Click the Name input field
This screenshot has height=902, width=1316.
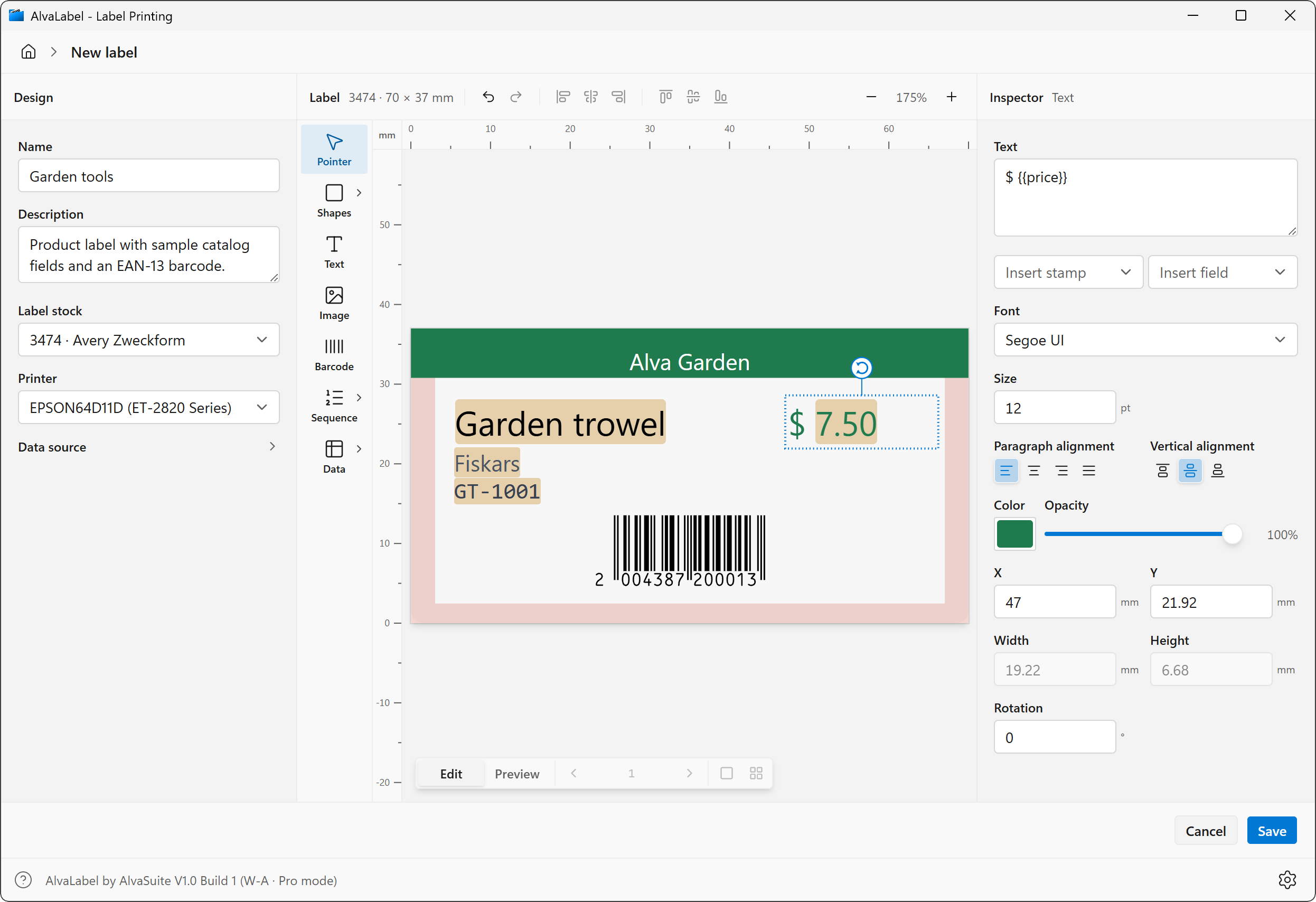click(149, 175)
